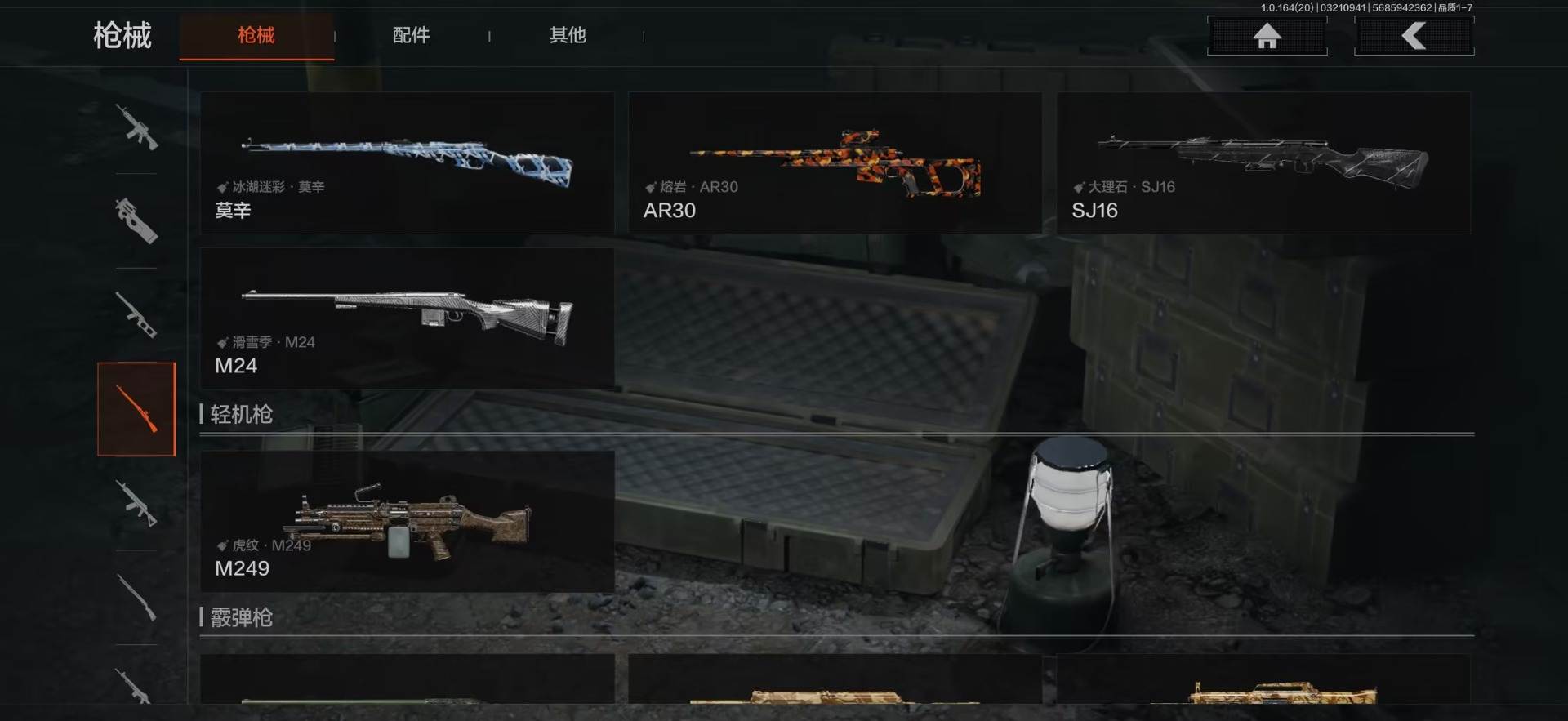The height and width of the screenshot is (721, 1568).
Task: Go back using the left arrow icon
Action: pos(1414,36)
